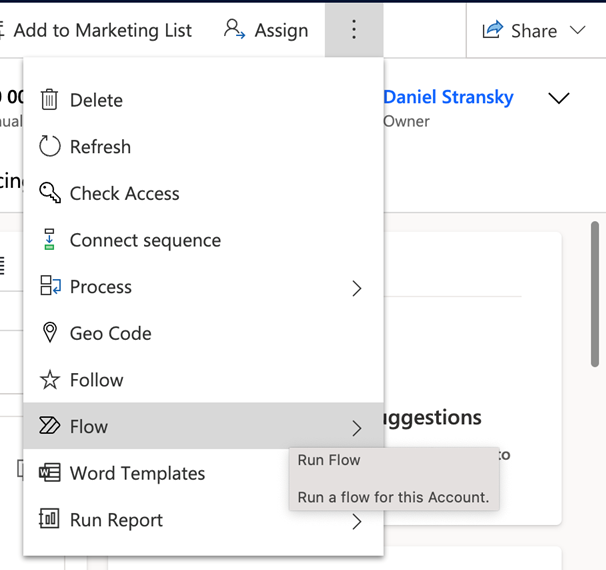Click the Follow star icon
Screen dimensions: 606x570
[x=49, y=380]
